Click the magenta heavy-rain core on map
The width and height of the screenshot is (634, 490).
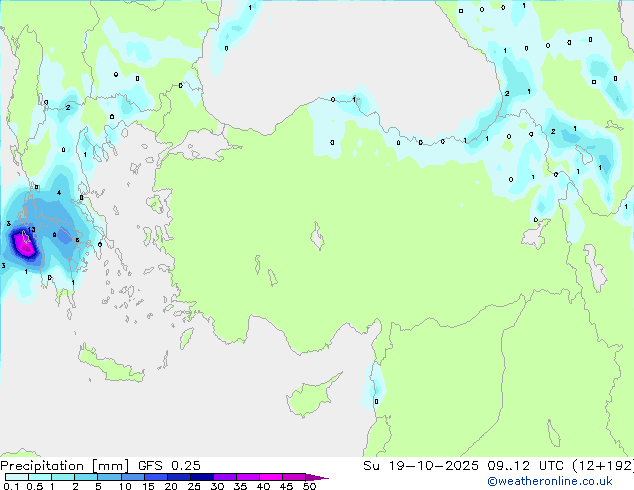23,245
